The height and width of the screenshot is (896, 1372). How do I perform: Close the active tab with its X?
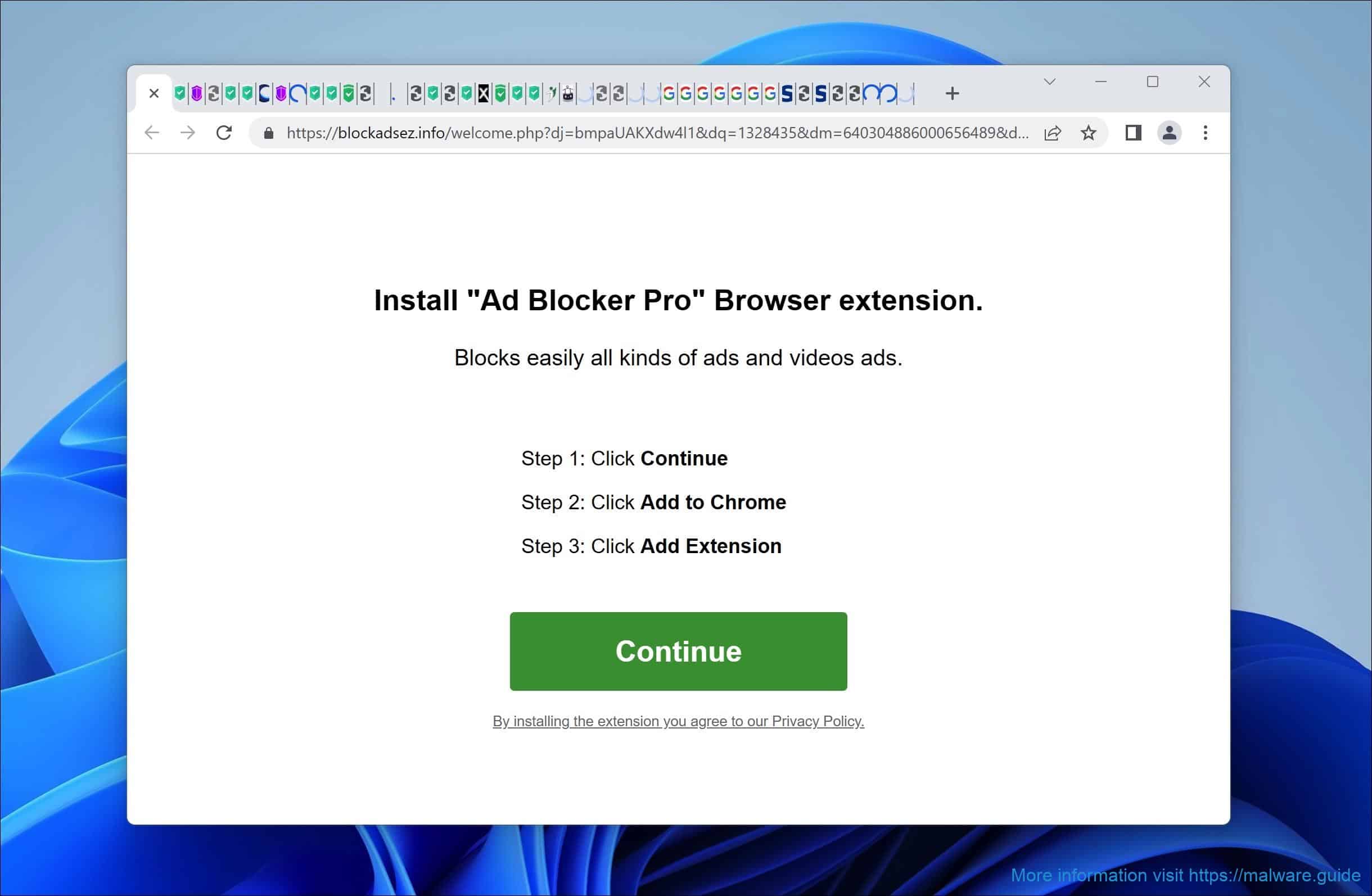tap(154, 92)
